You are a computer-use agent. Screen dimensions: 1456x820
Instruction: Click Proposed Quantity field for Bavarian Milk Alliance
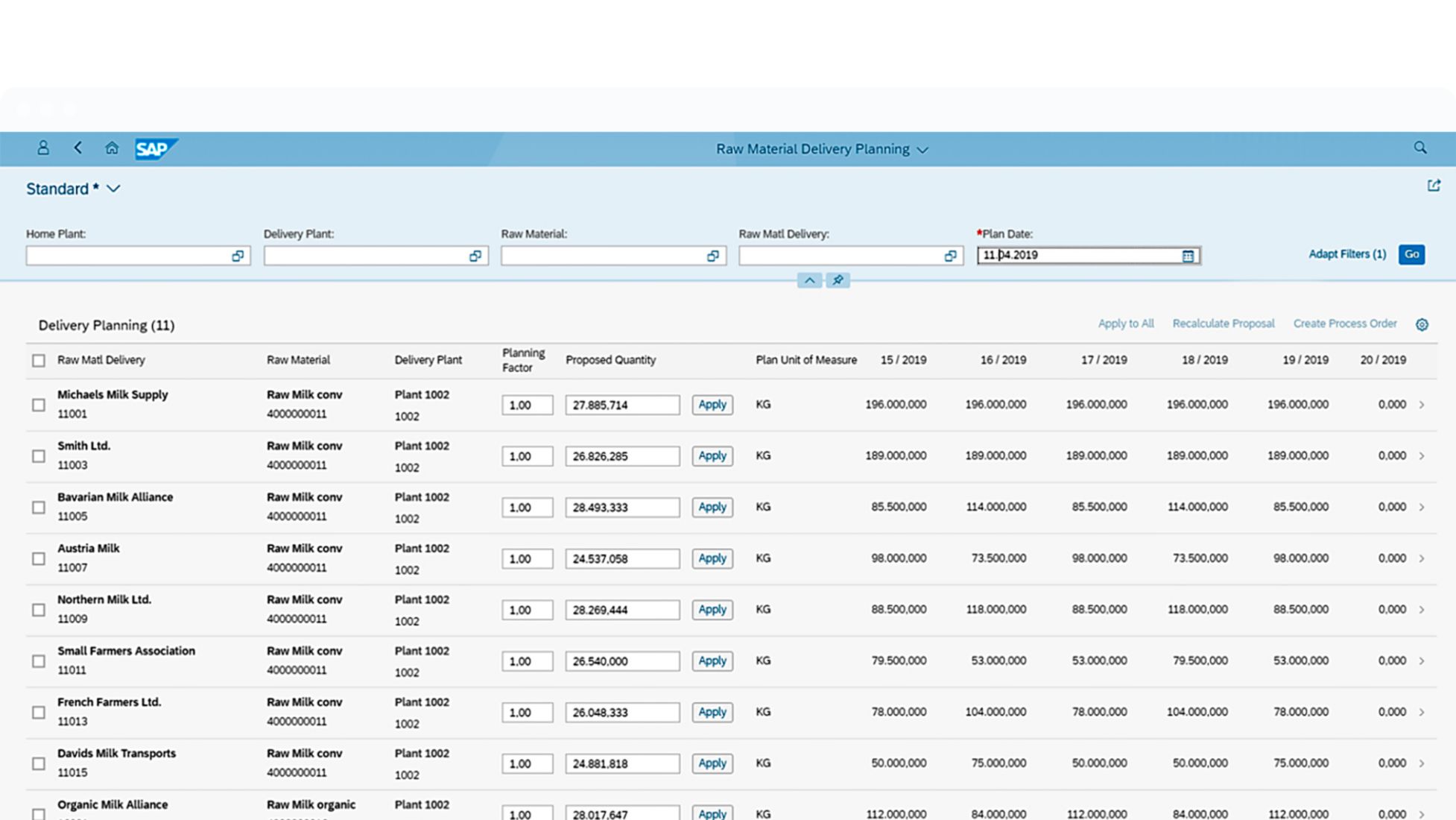621,507
